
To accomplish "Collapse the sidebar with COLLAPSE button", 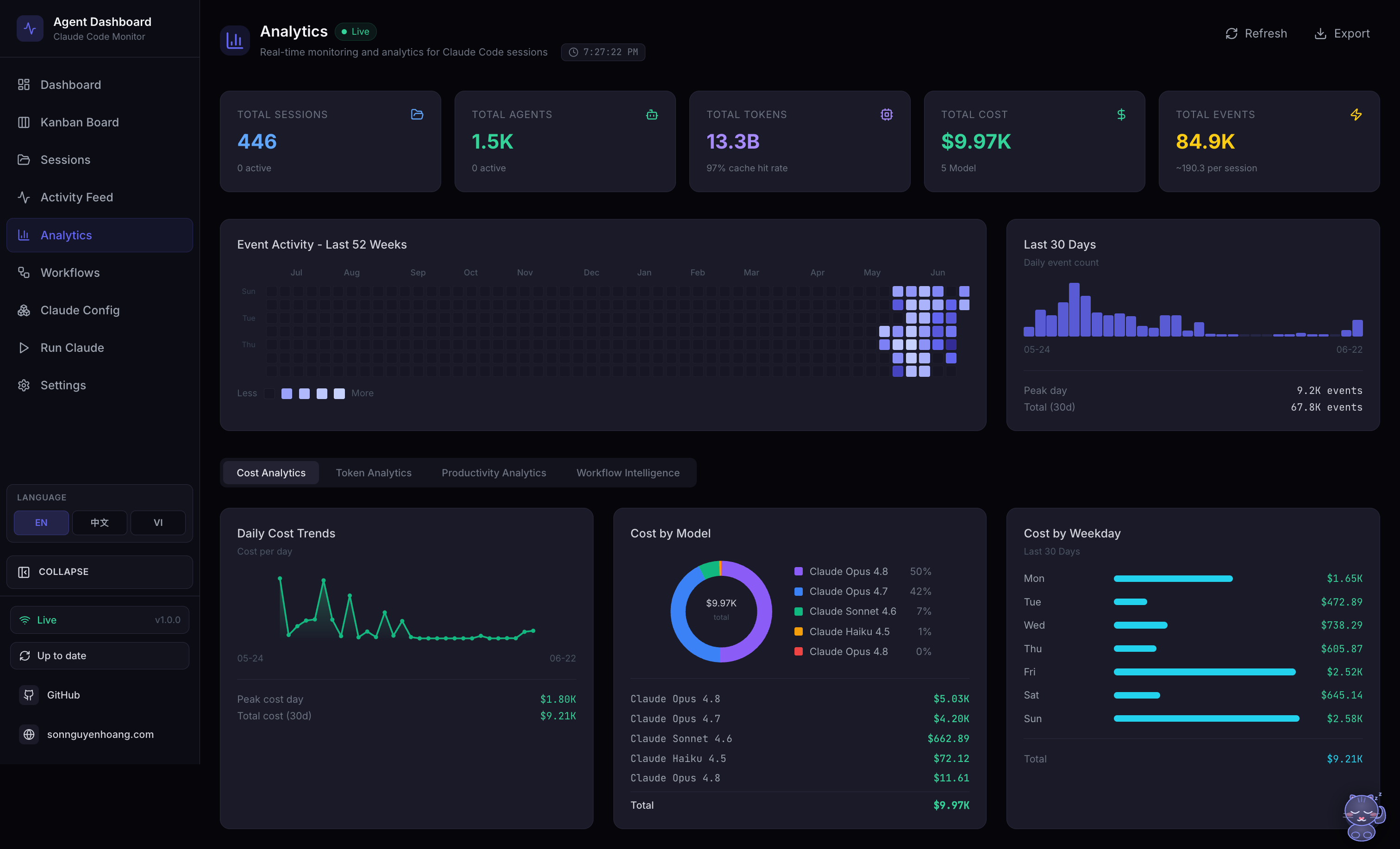I will click(100, 572).
